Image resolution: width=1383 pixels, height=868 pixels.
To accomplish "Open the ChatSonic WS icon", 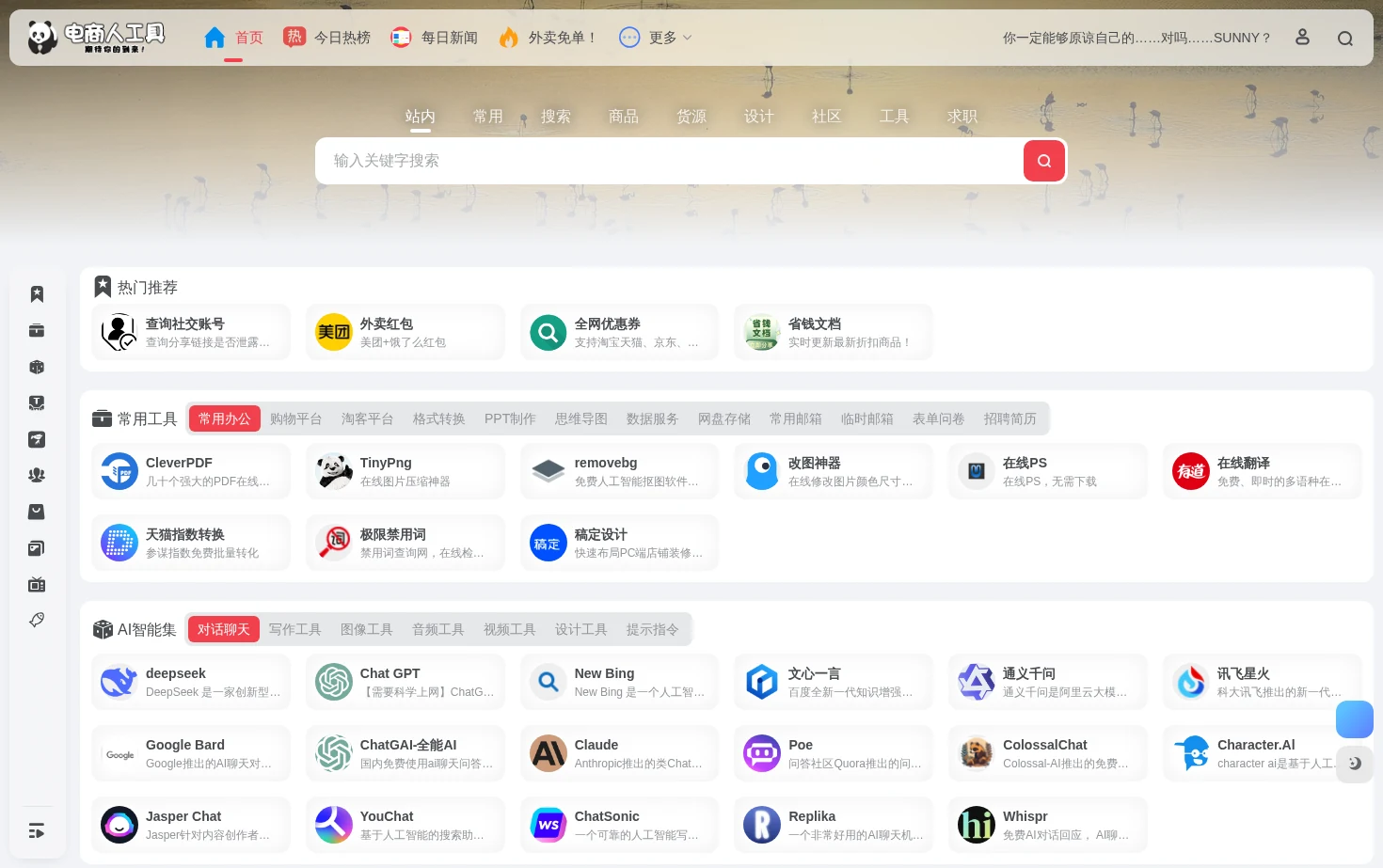I will pos(548,825).
